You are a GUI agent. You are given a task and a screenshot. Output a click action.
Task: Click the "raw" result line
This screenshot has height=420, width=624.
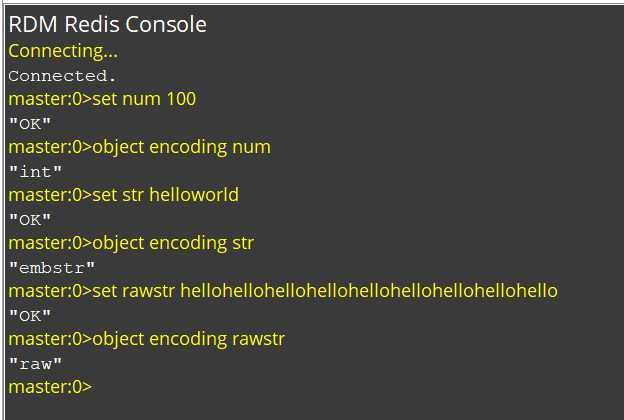35,363
